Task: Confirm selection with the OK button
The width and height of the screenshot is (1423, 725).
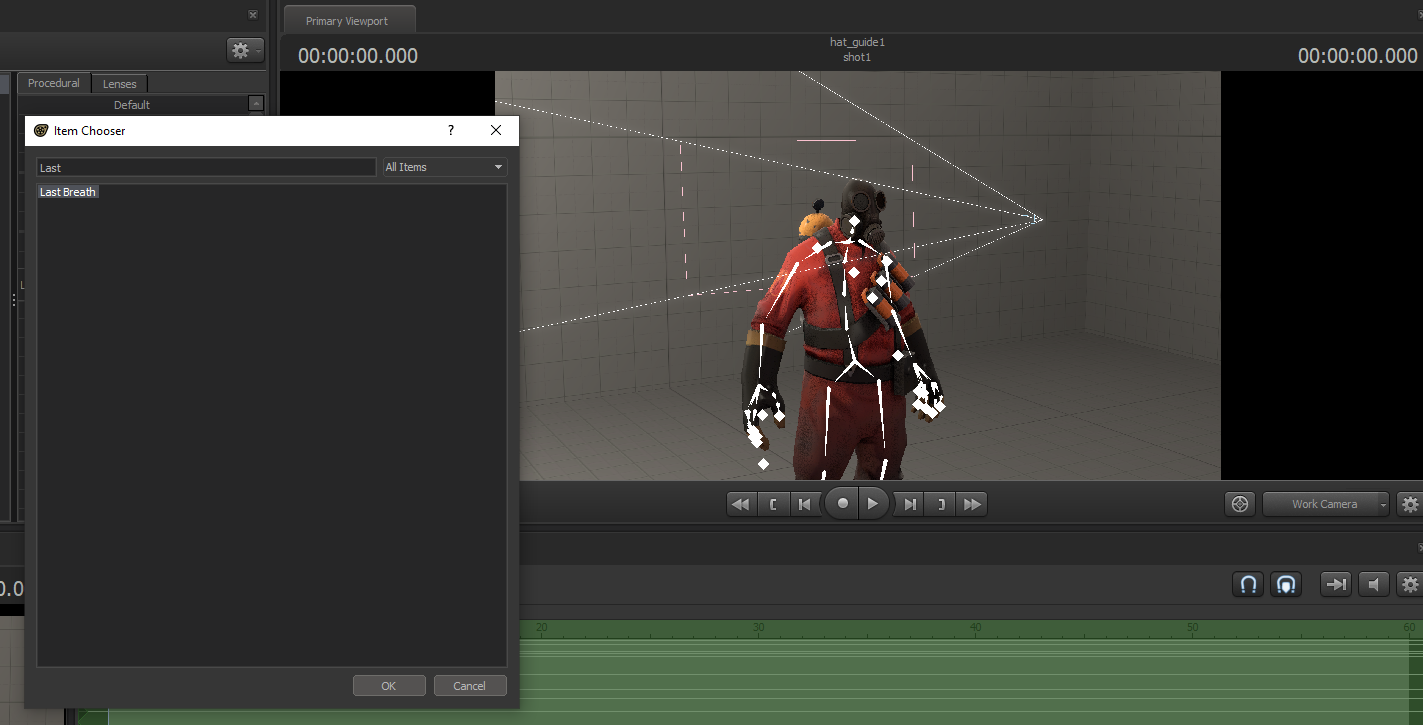Action: click(x=389, y=685)
